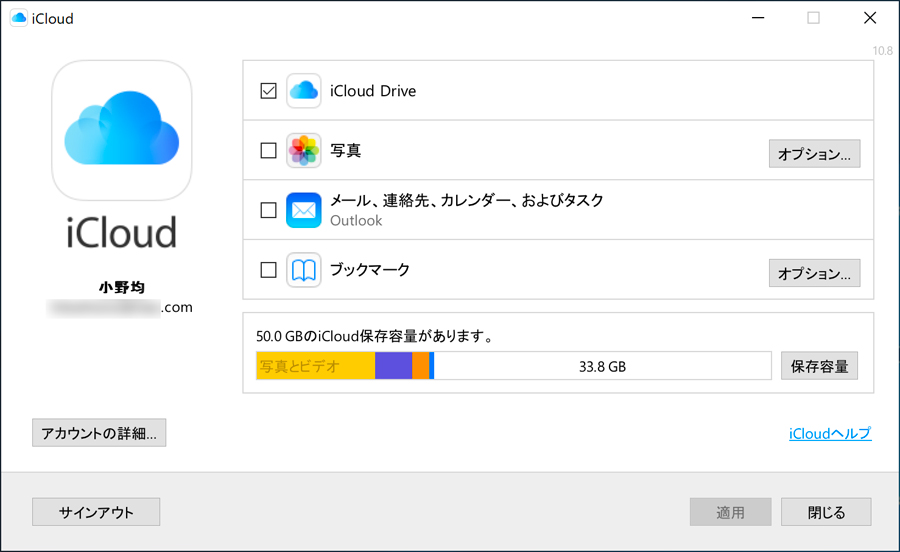The image size is (900, 552).
Task: Click the purple storage bar segment
Action: [393, 366]
